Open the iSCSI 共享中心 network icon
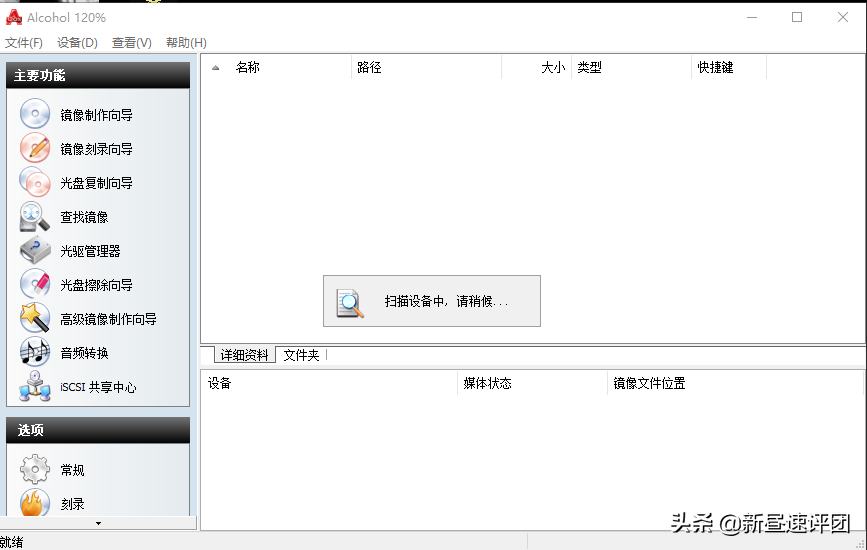 click(35, 387)
